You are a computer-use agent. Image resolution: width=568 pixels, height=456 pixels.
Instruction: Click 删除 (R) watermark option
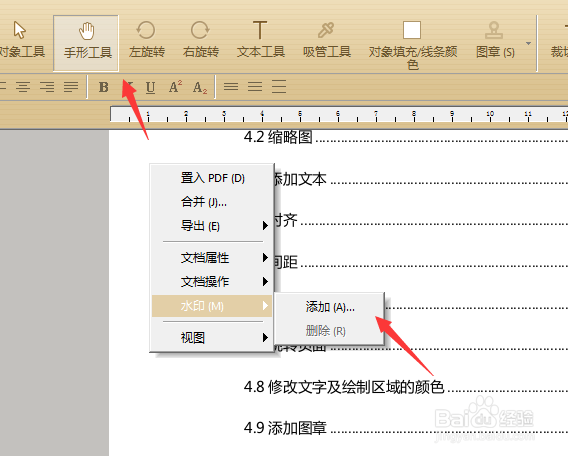click(x=329, y=331)
